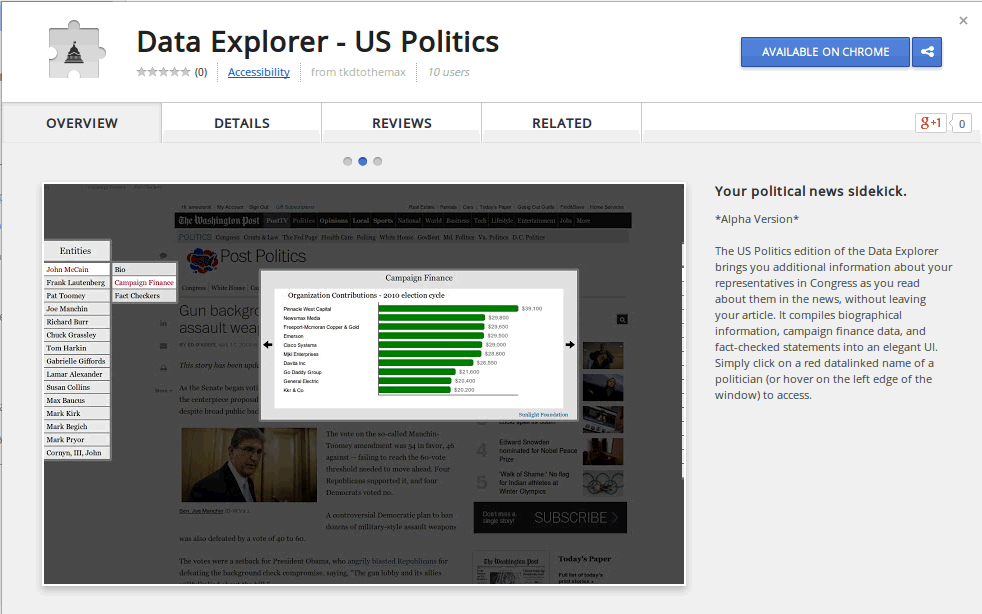Click the +1 count bubble showing 0

(961, 123)
